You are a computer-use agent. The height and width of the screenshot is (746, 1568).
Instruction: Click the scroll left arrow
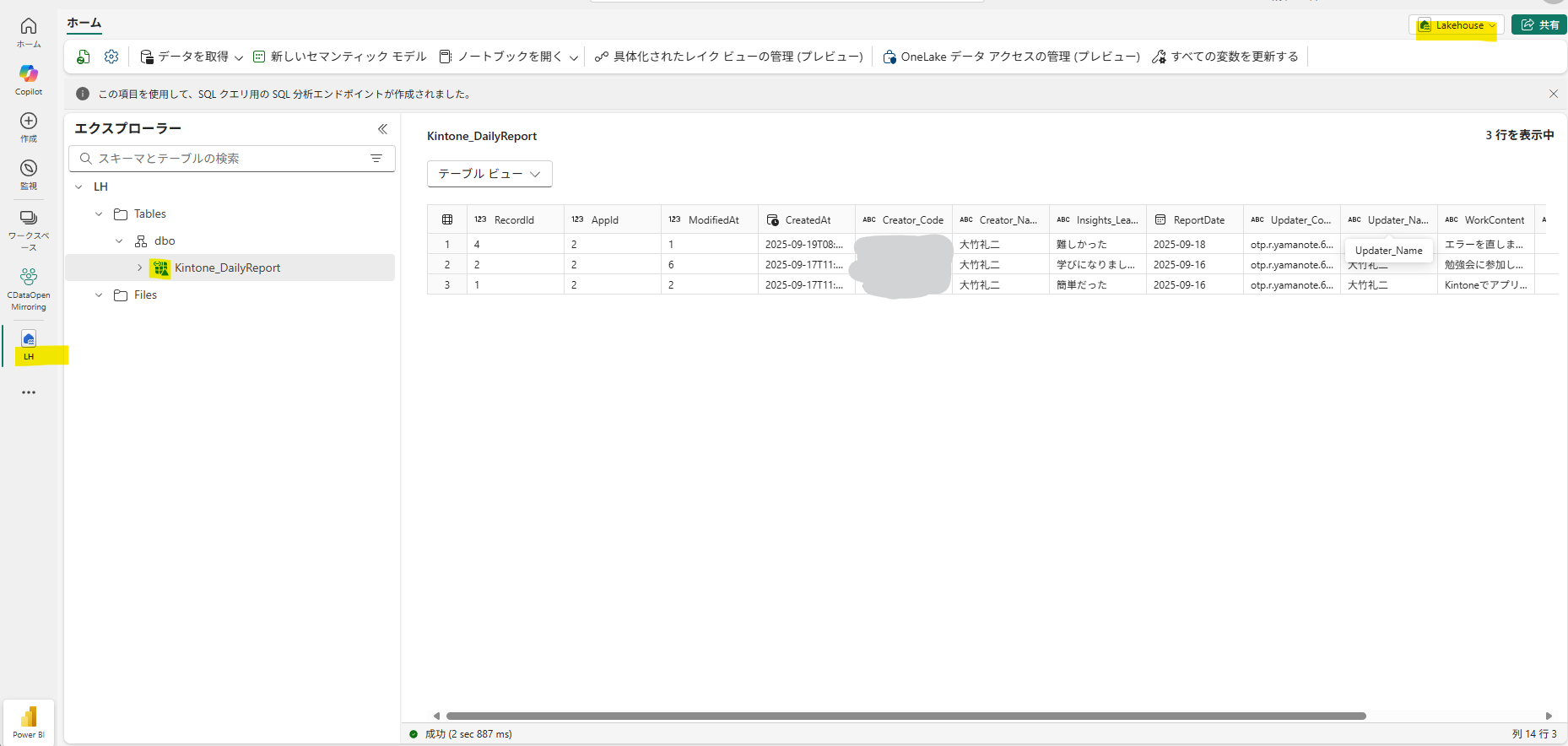coord(436,716)
